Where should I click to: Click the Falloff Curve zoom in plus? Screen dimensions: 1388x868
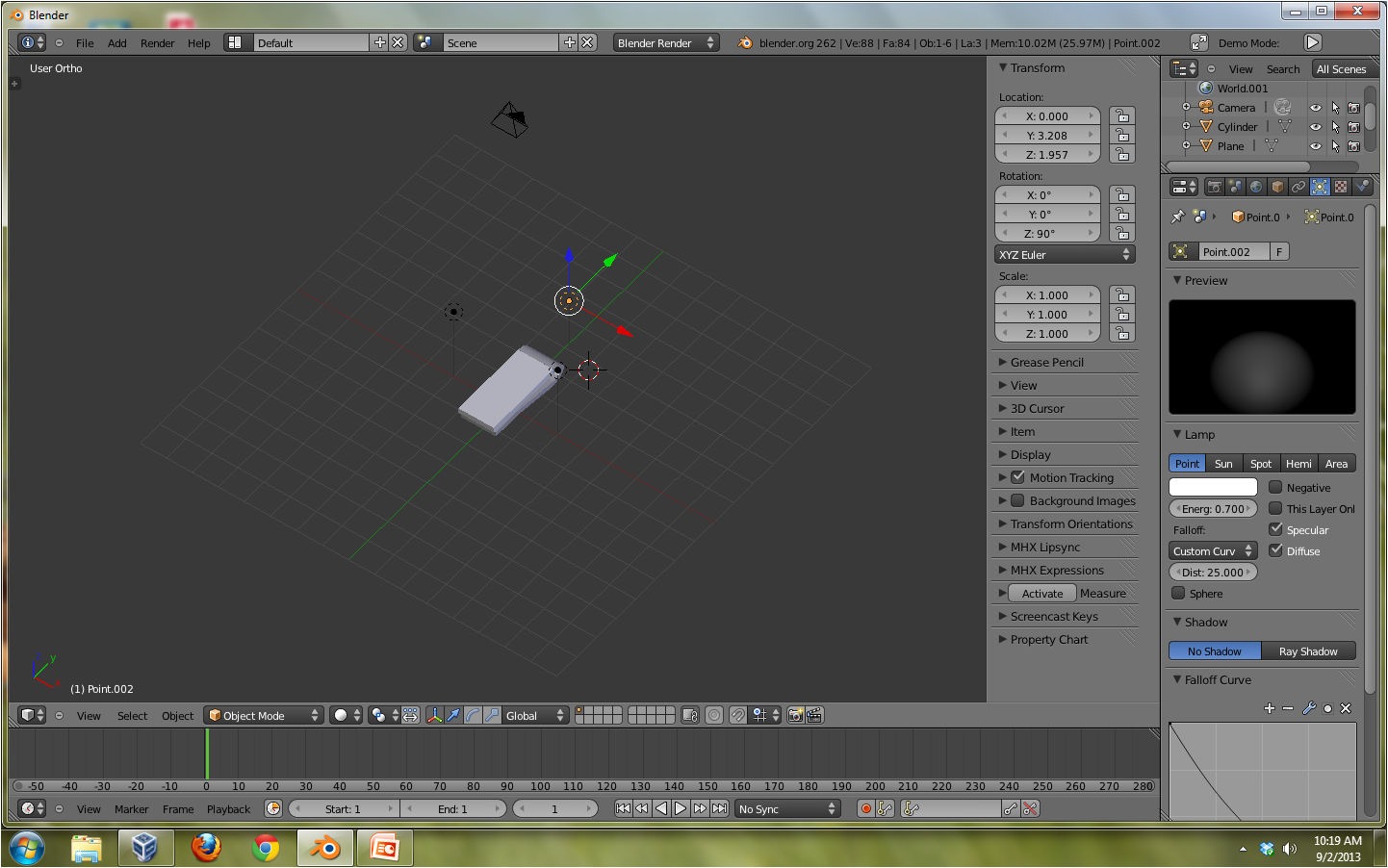tap(1270, 708)
